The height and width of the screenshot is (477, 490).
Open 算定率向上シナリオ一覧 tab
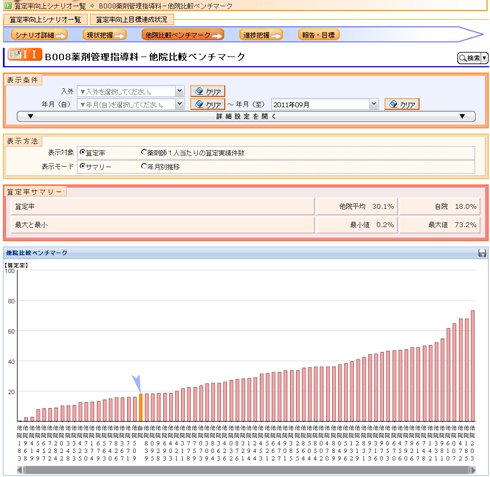[x=45, y=20]
